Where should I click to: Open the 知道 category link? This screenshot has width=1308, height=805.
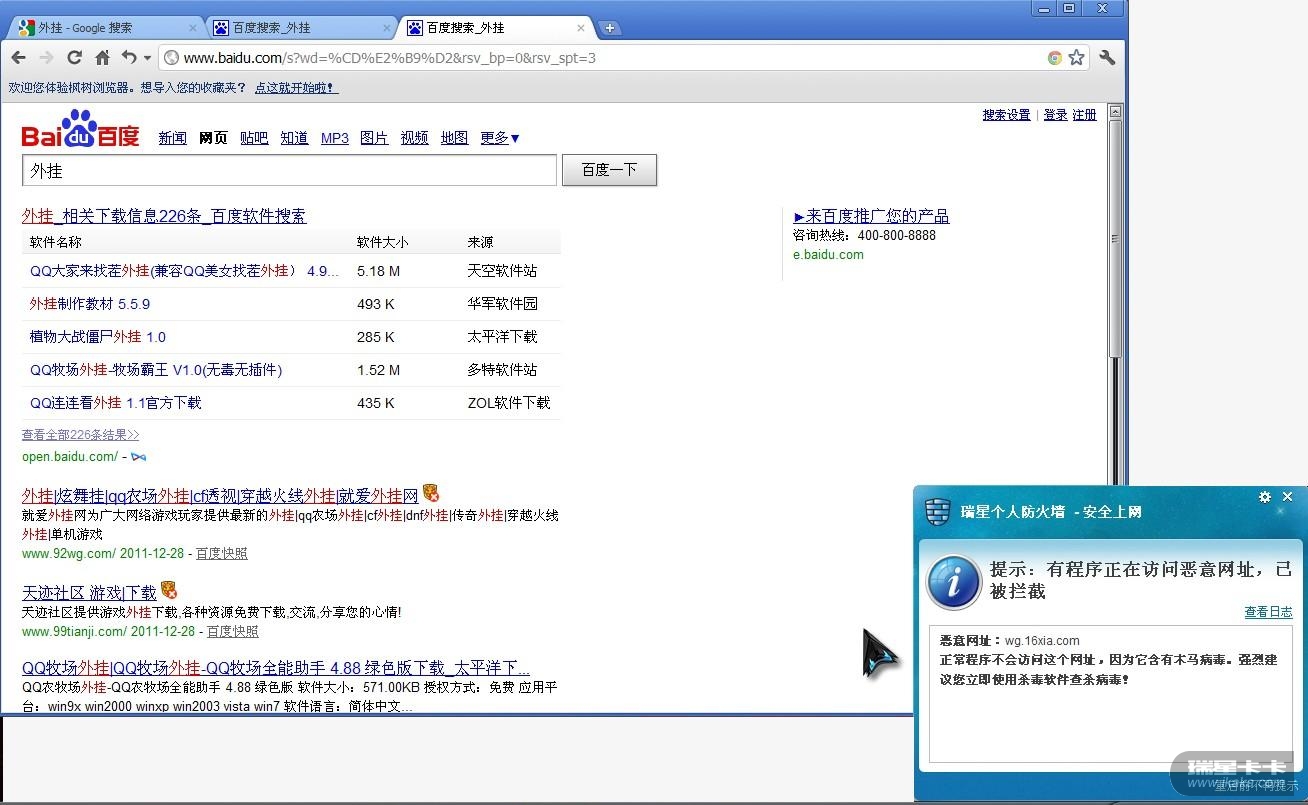click(294, 138)
